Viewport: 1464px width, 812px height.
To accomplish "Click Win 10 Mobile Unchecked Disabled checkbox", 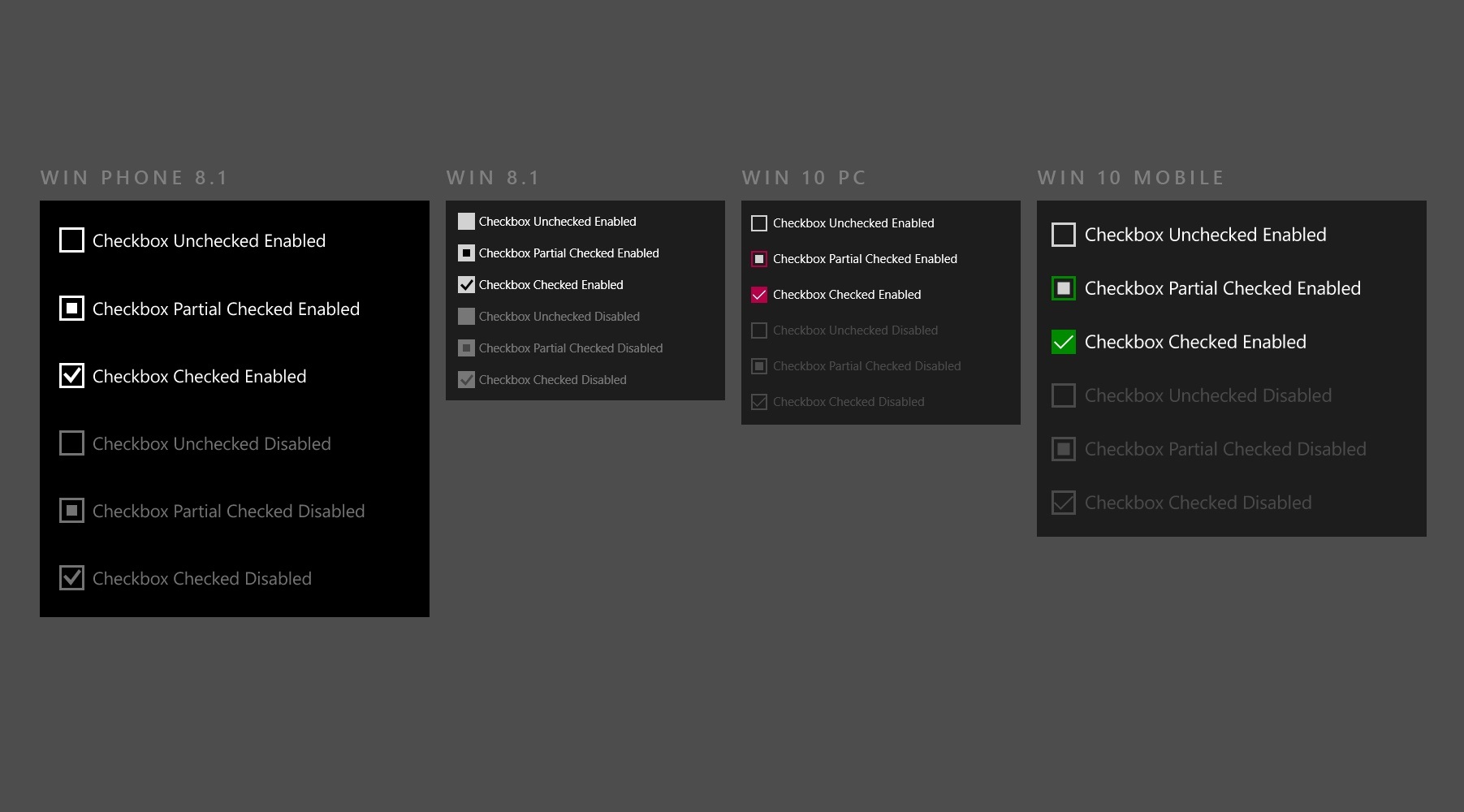I will (x=1064, y=395).
